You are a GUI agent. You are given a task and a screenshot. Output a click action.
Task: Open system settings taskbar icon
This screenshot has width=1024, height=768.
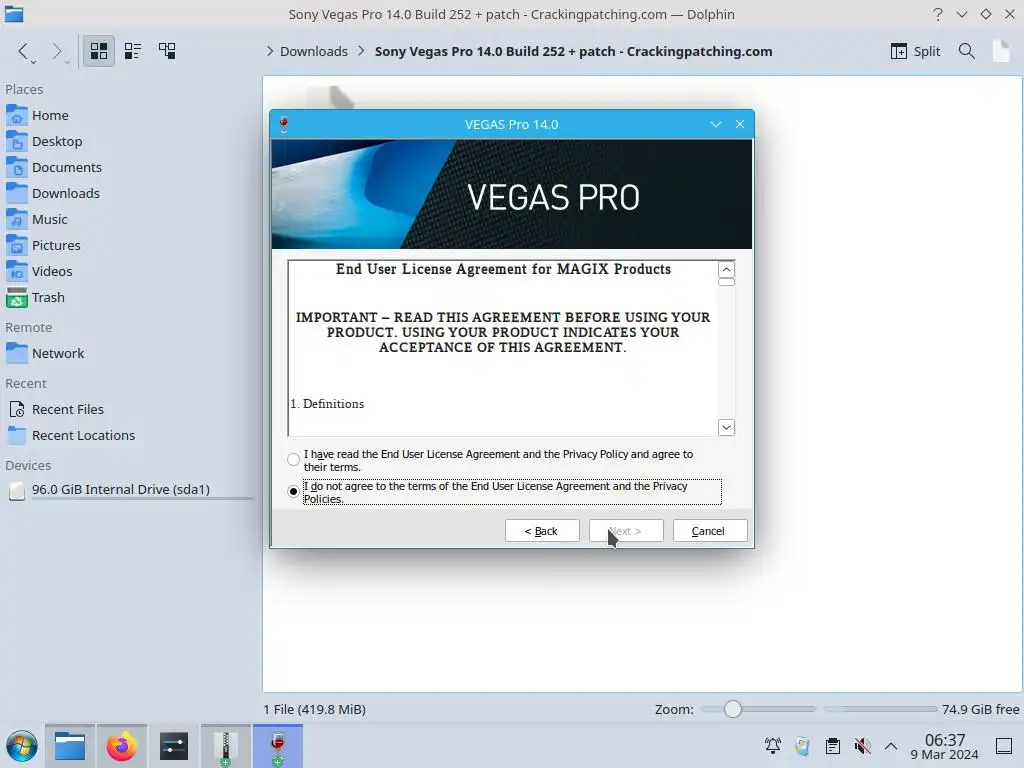coord(174,746)
